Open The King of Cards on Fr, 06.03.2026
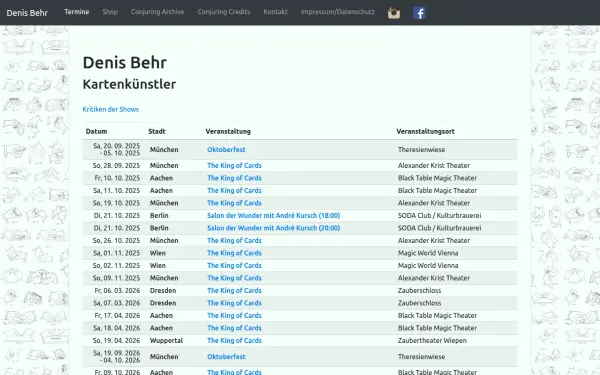Screen dimensions: 600x375 [x=234, y=290]
